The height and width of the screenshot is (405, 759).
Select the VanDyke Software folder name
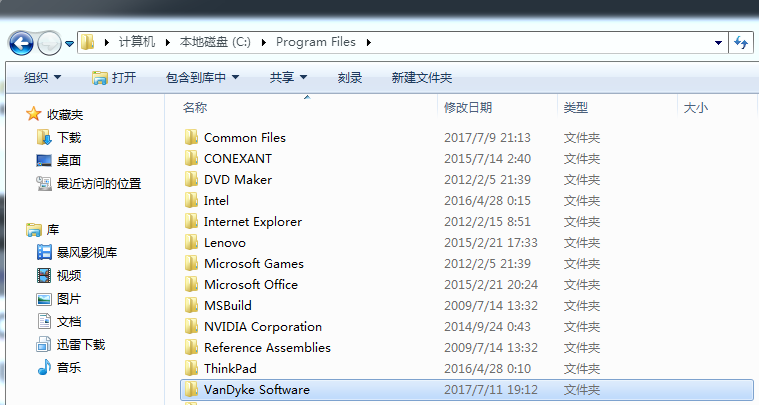click(257, 390)
